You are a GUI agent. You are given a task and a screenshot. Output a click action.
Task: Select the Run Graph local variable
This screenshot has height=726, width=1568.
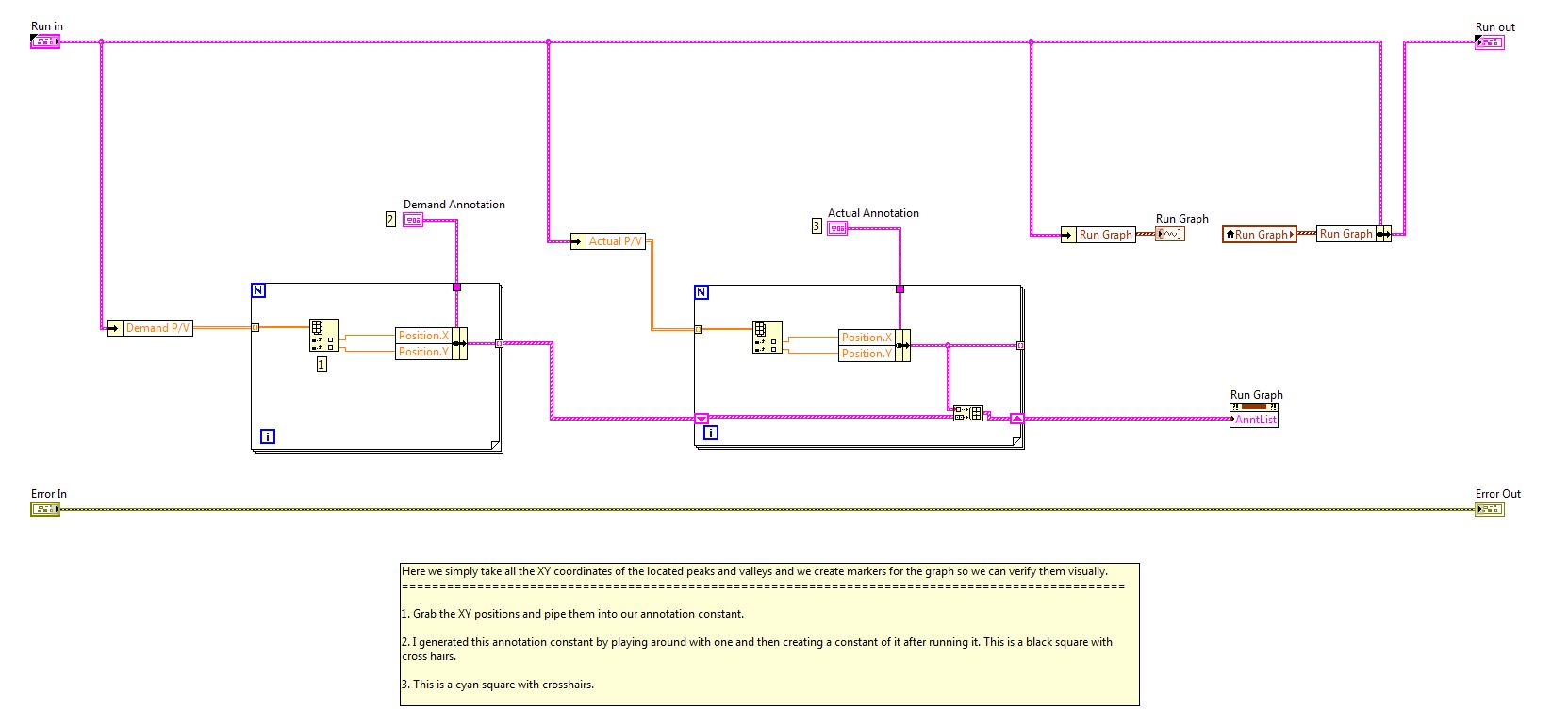click(x=1259, y=234)
